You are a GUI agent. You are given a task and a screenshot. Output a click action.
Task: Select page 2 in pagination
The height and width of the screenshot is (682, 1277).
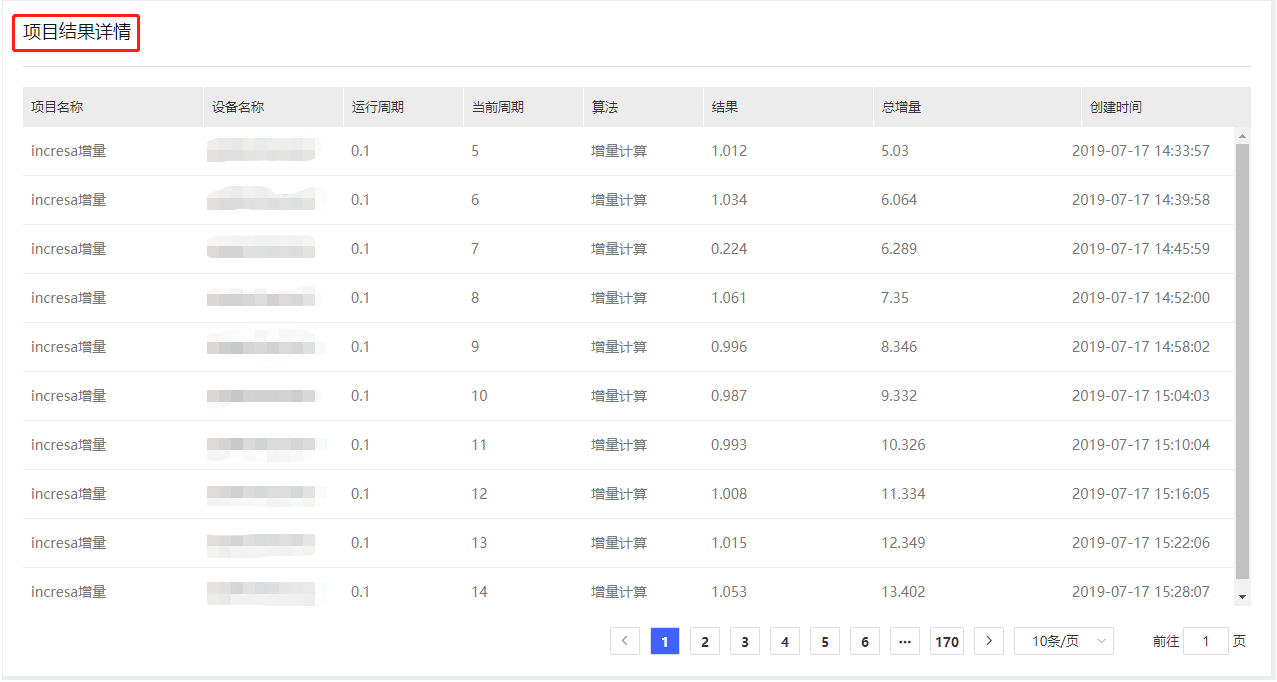click(705, 641)
